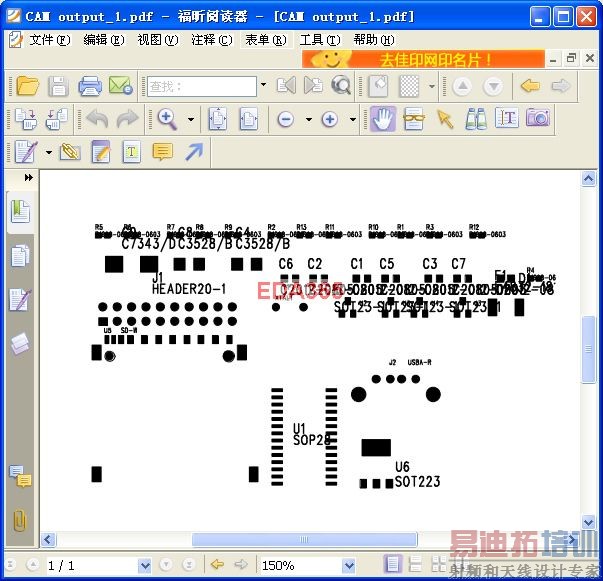Open the attachments panel in sidebar

(x=20, y=521)
